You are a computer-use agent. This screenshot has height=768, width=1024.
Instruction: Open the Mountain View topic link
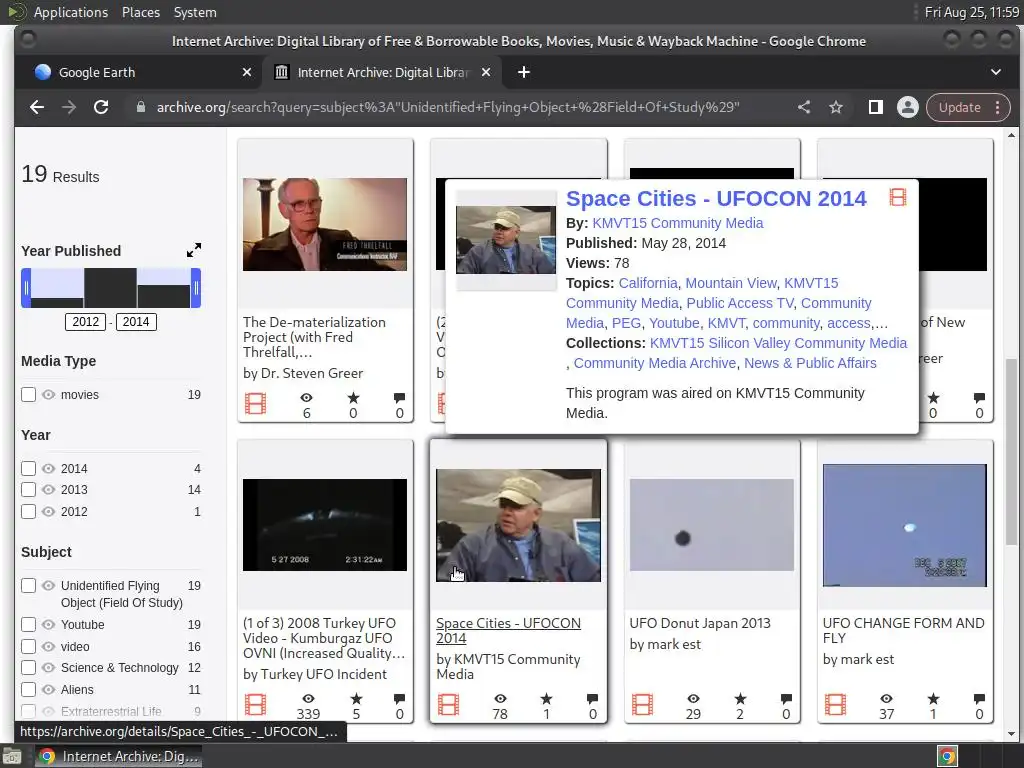pos(731,283)
